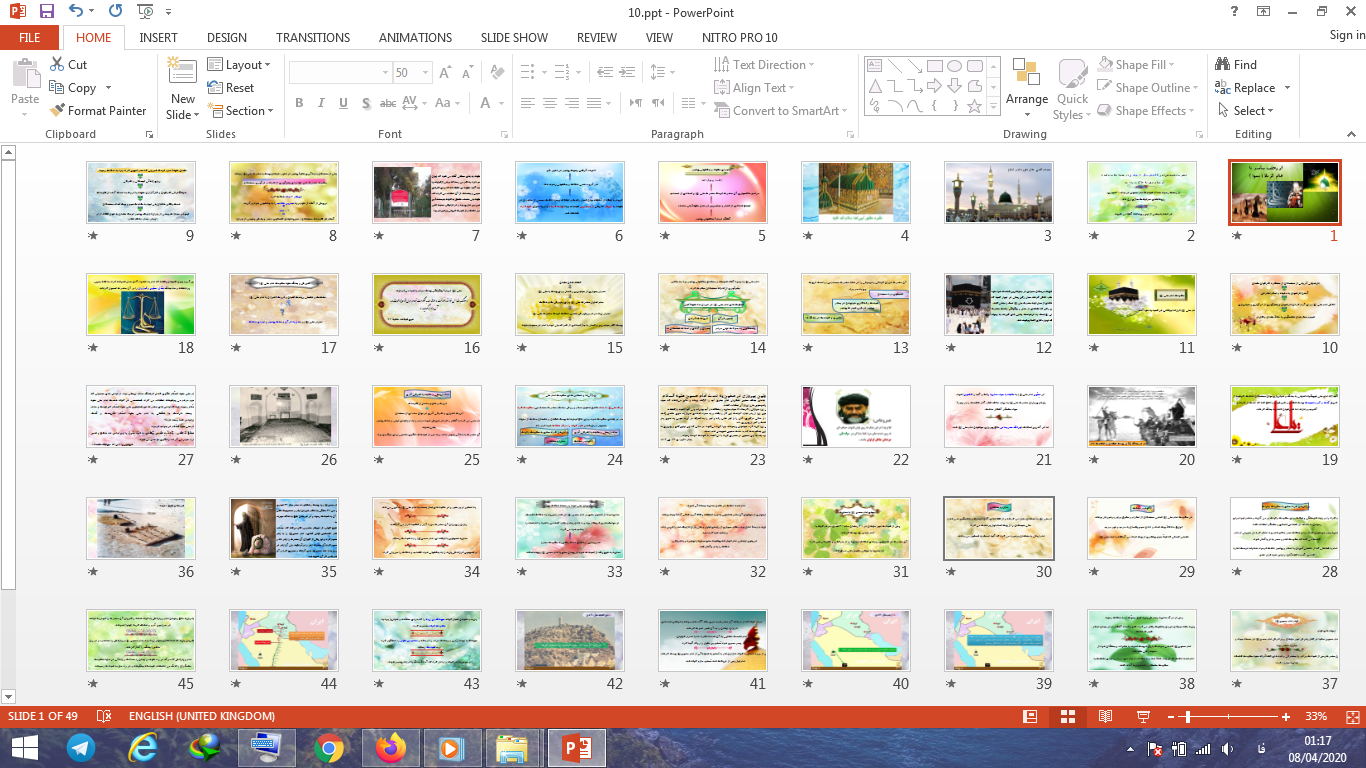Open the Arrange tool
This screenshot has width=1366, height=768.
[x=1027, y=85]
